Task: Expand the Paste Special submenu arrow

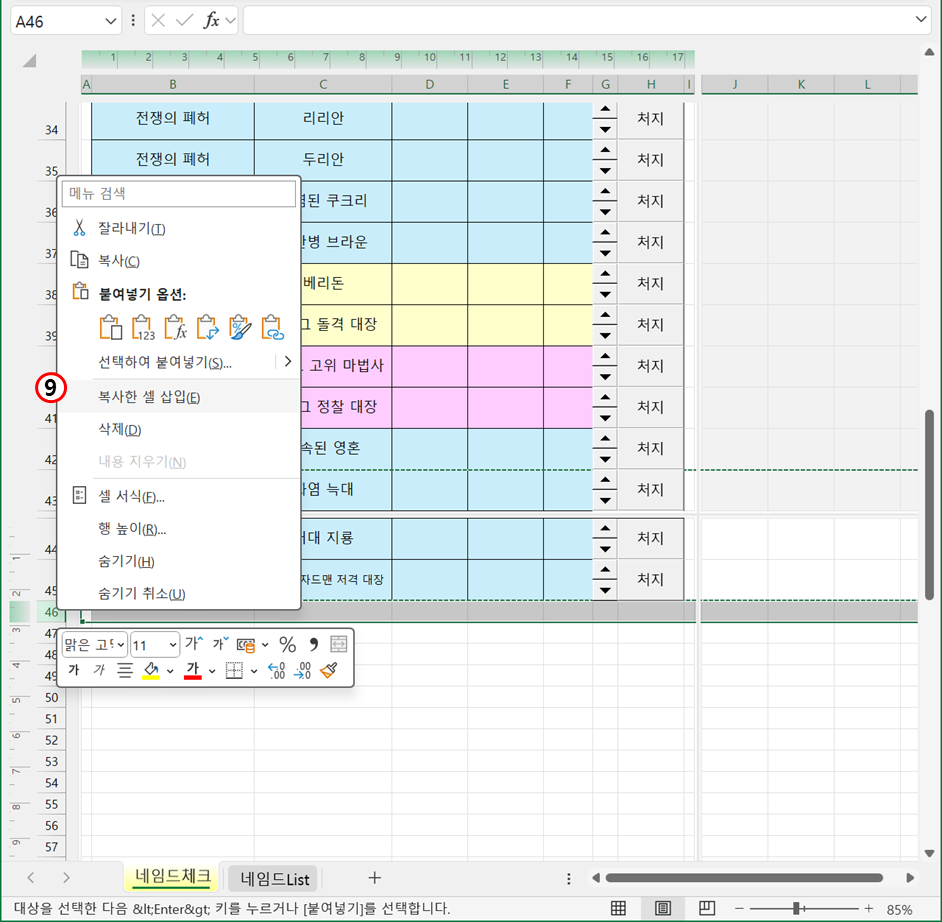Action: 288,361
